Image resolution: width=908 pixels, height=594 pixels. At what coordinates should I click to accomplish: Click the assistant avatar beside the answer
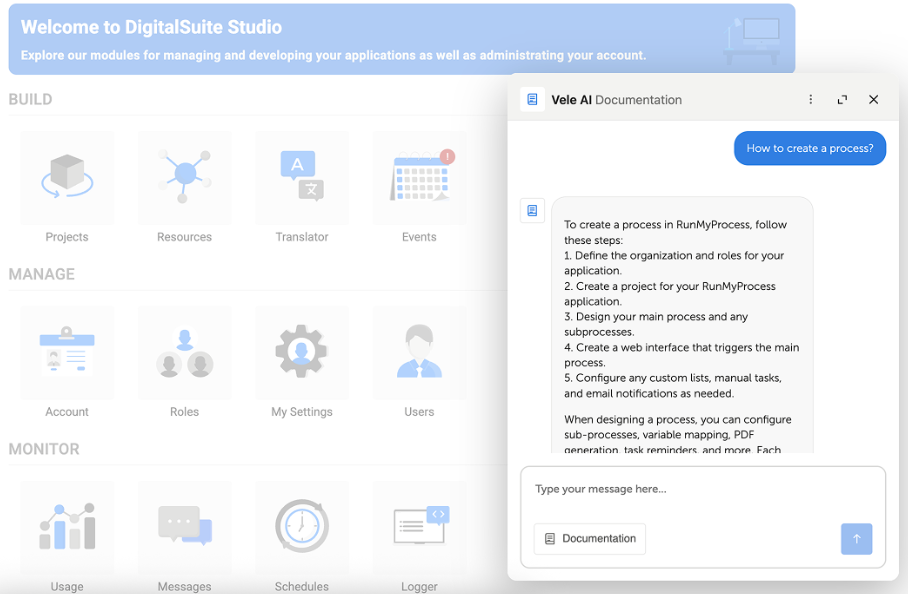click(x=532, y=210)
